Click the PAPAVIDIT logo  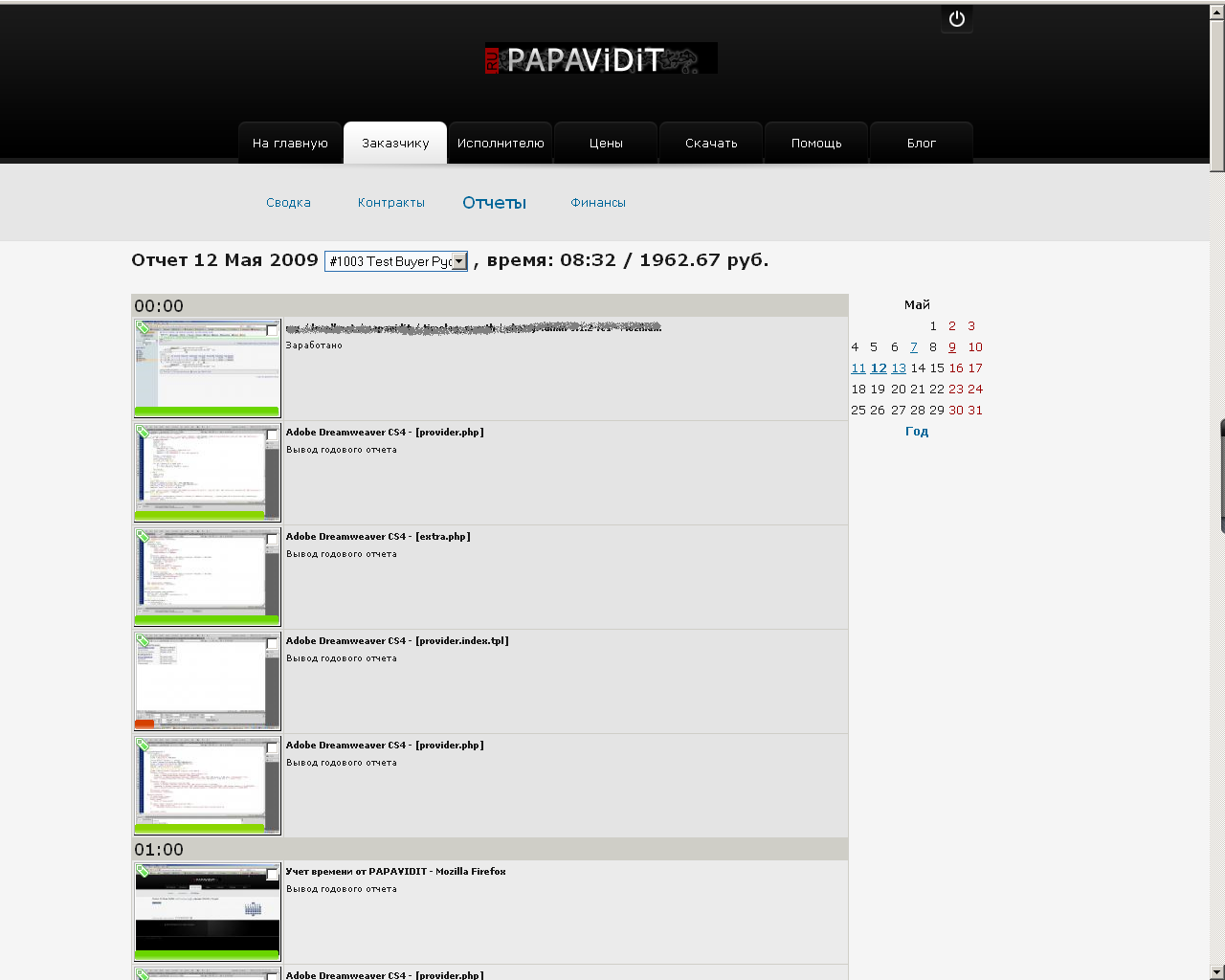pos(601,58)
